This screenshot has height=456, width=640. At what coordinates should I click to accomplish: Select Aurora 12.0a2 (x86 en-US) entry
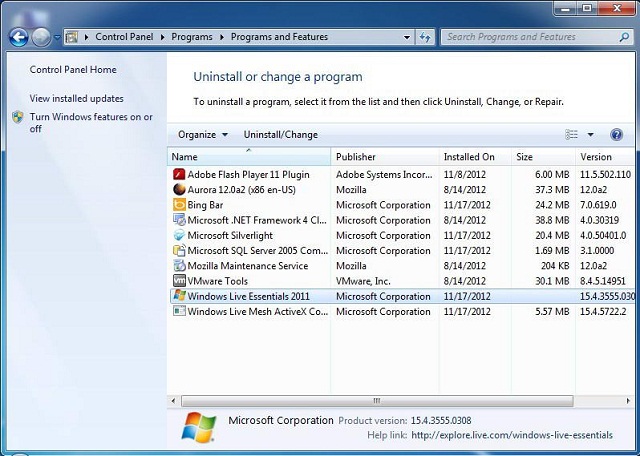241,190
